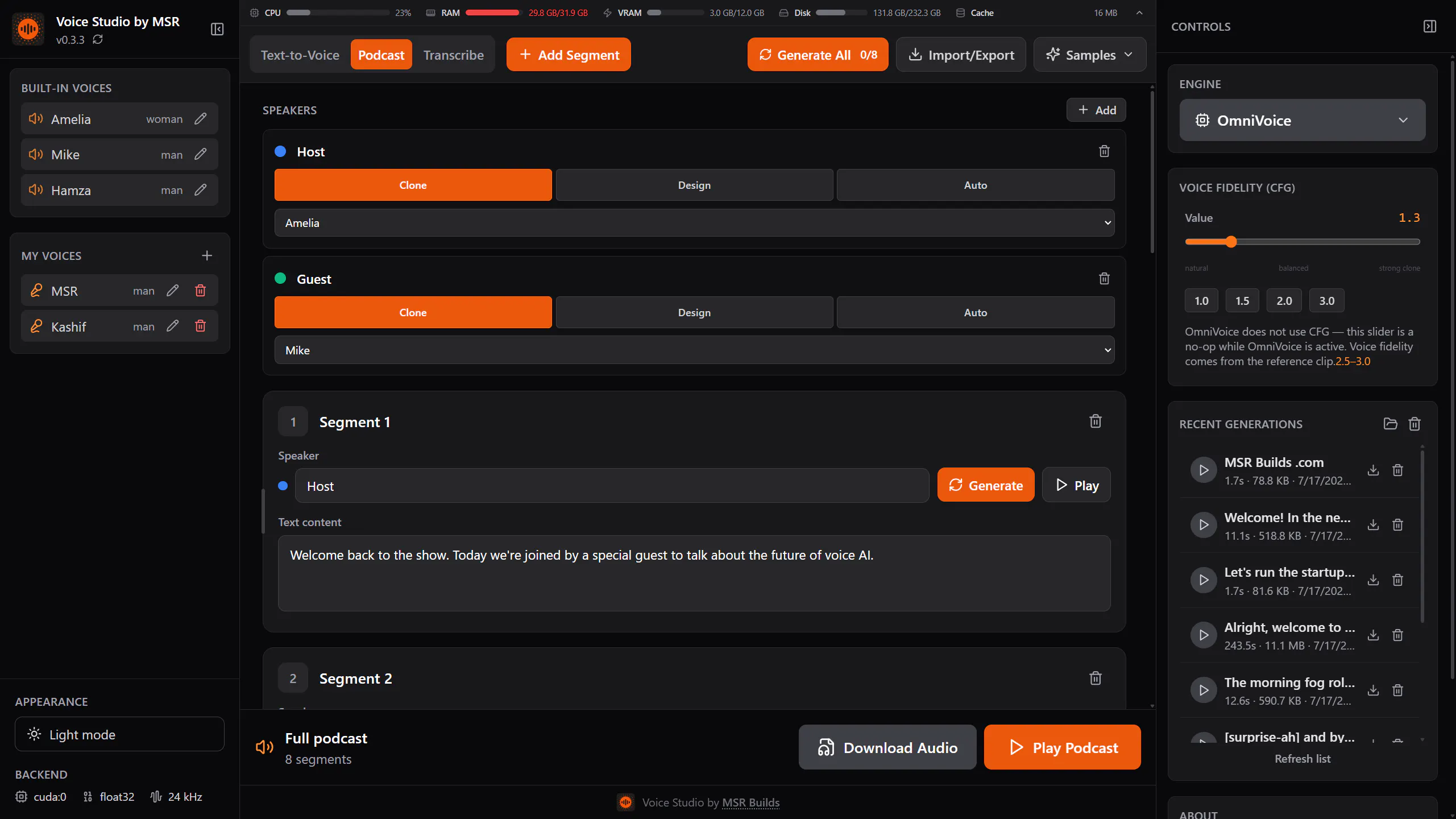Click the Segment 1 text content field

point(694,573)
